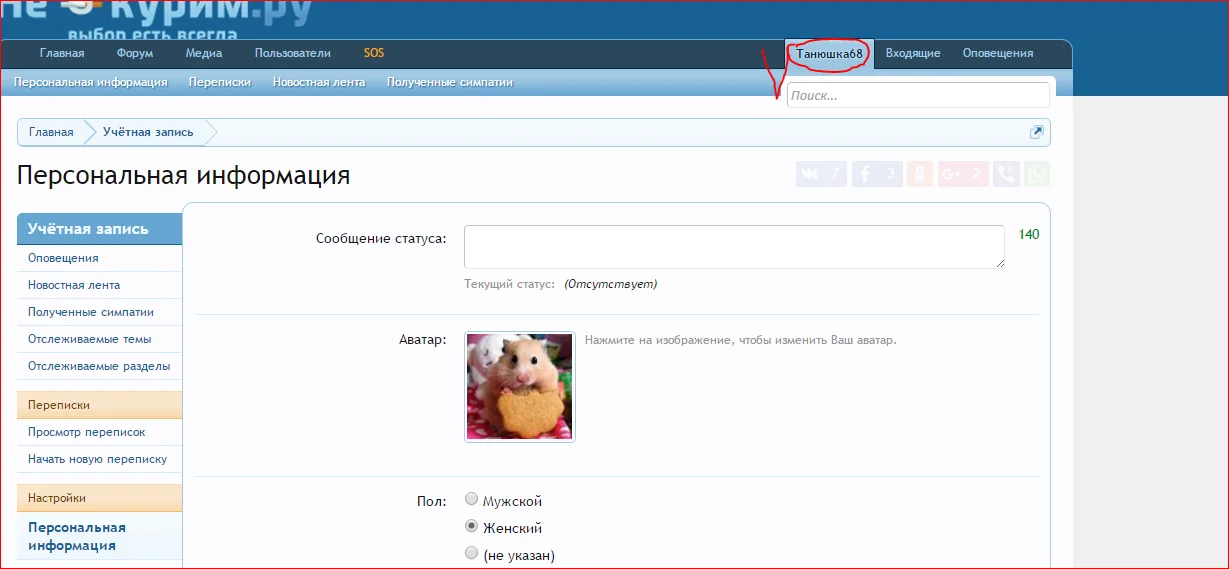
Task: Click Текущий статус (Отсутствует) text
Action: click(561, 284)
